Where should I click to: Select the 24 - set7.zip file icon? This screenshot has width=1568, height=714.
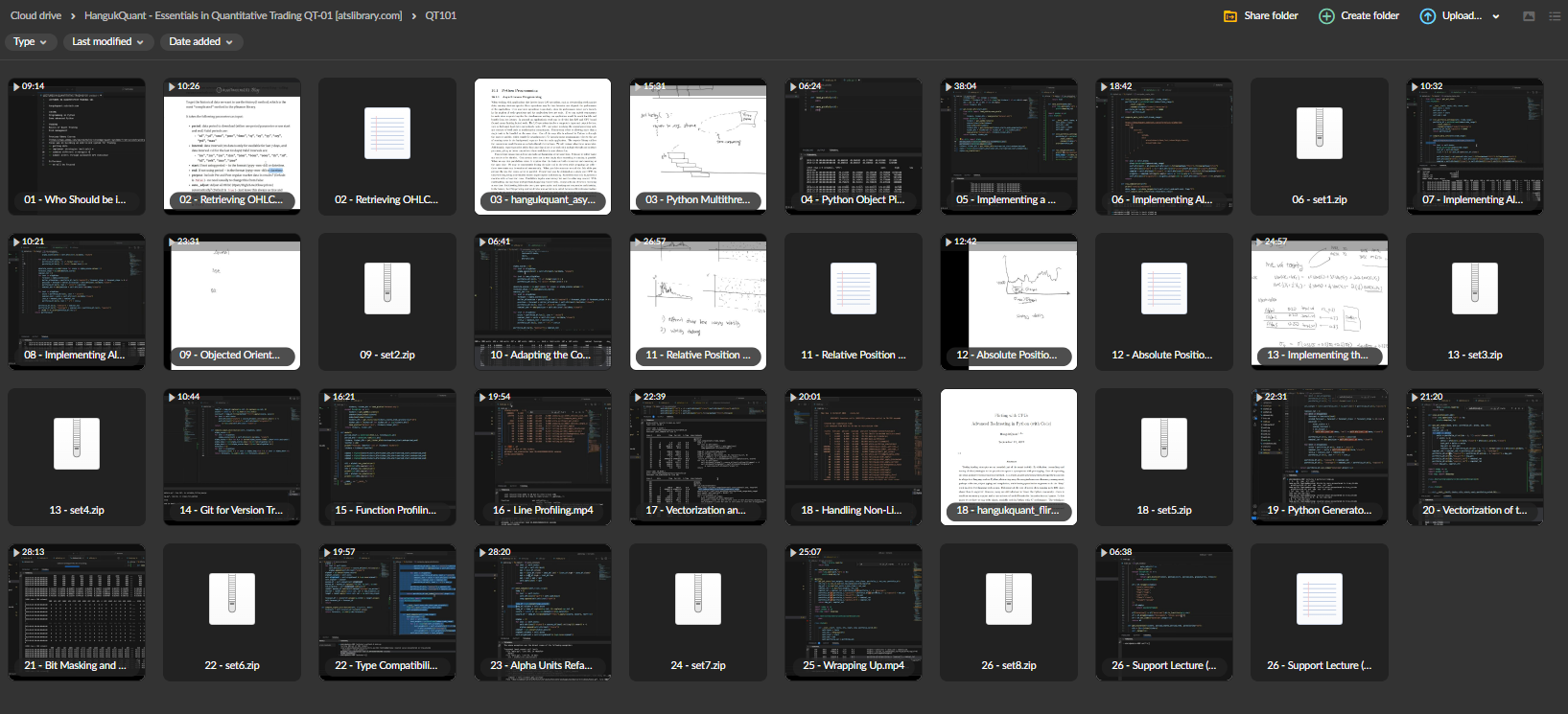(x=698, y=599)
